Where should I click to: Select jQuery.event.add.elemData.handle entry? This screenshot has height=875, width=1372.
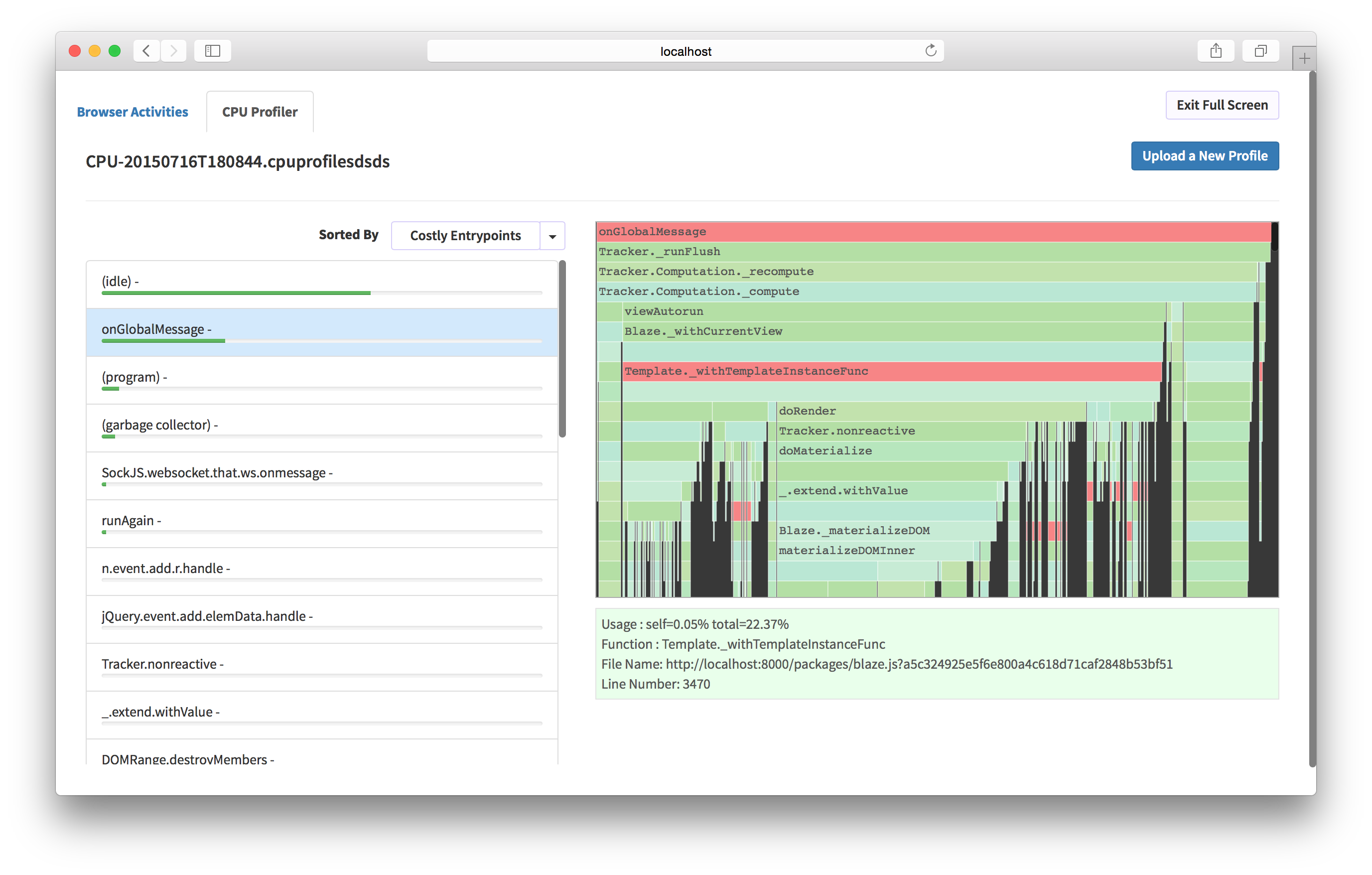pyautogui.click(x=322, y=619)
